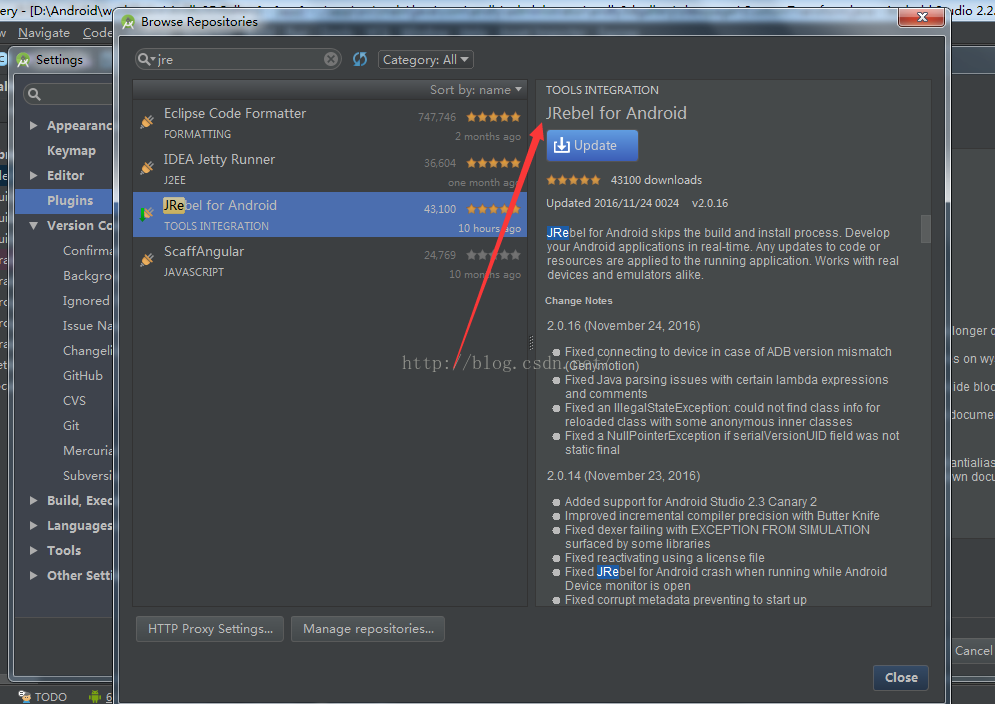Click Manage repositories button
The width and height of the screenshot is (995, 704).
(368, 628)
